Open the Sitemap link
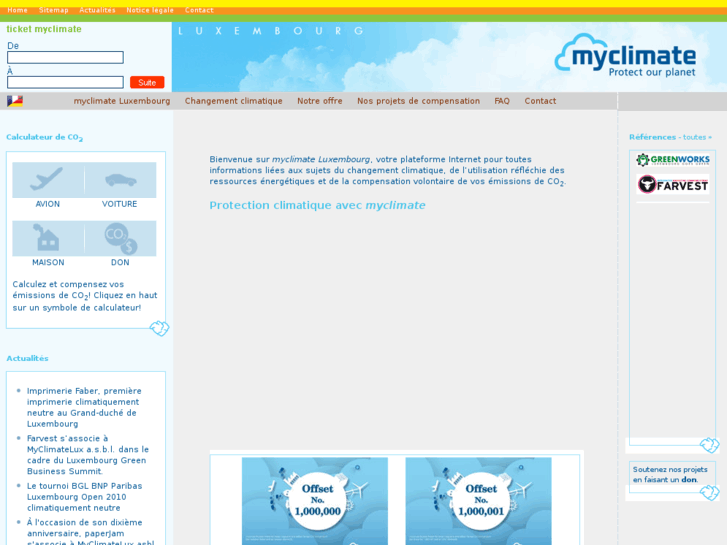The image size is (727, 545). (x=54, y=10)
